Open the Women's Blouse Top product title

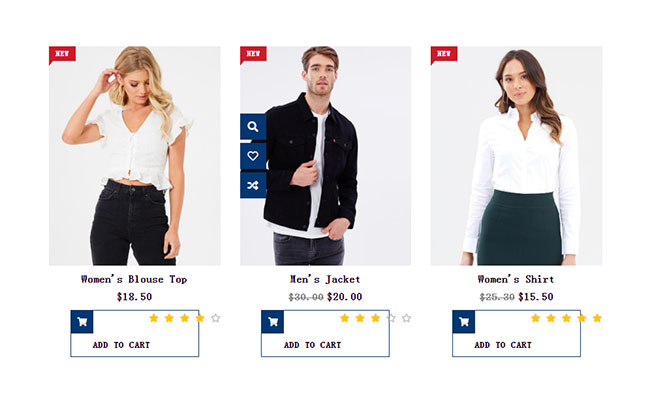coord(134,279)
